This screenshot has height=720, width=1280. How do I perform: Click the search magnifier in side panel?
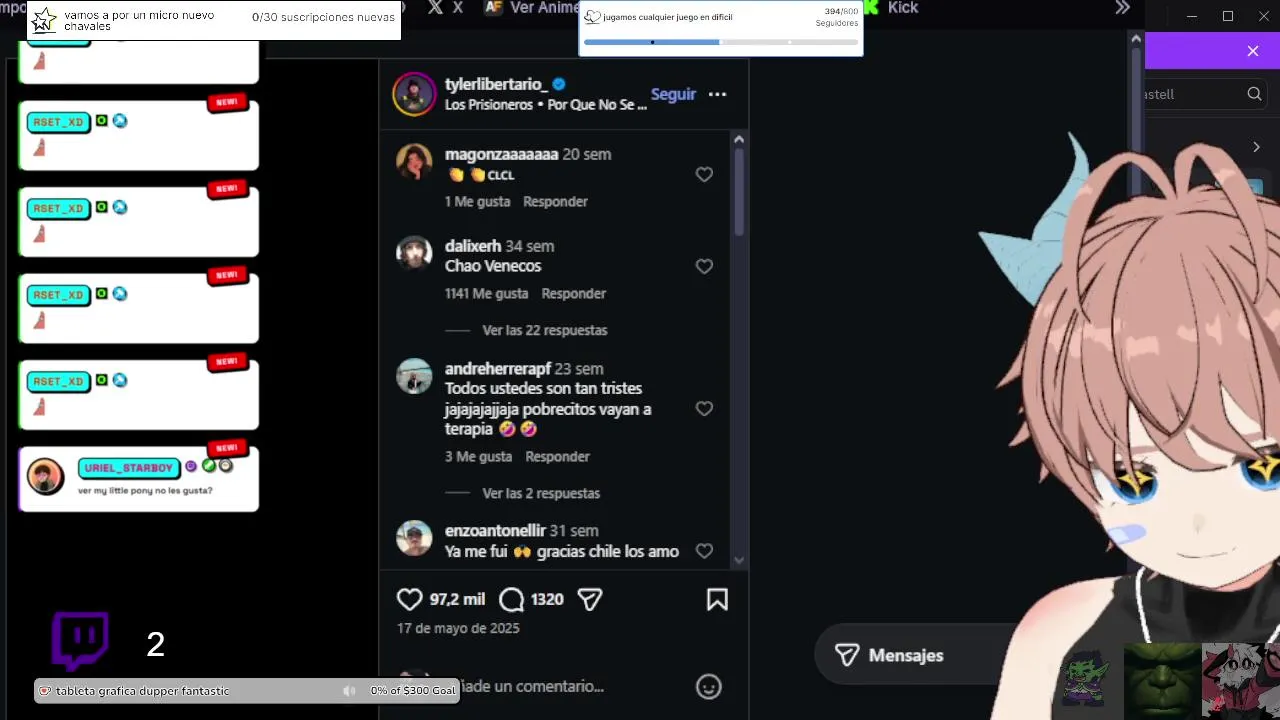[1254, 94]
